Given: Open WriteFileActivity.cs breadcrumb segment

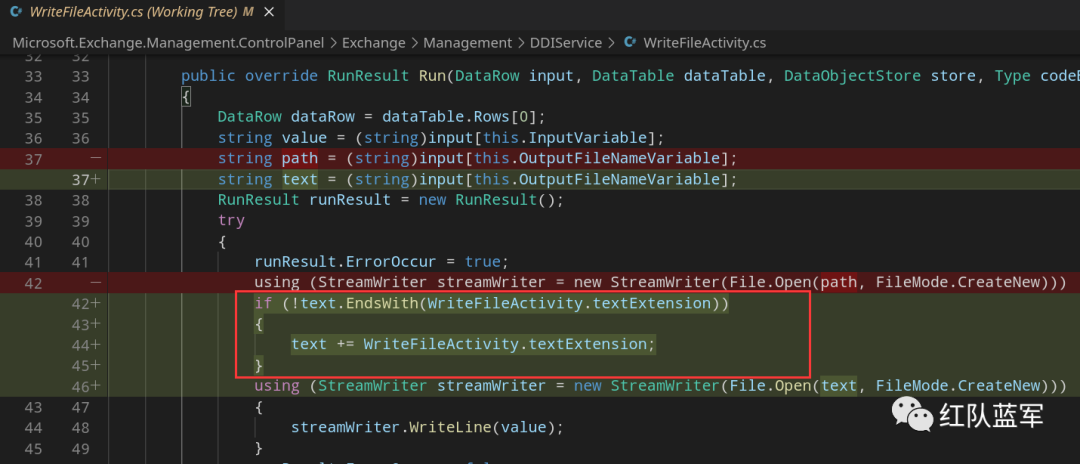Looking at the screenshot, I should (705, 43).
